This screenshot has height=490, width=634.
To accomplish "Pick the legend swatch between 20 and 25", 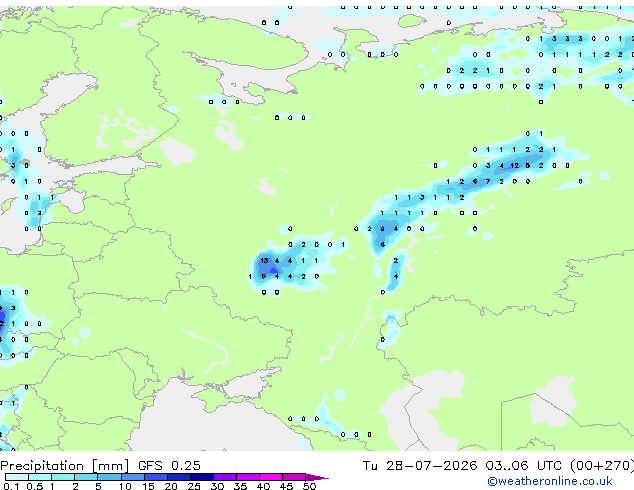I will coord(179,477).
